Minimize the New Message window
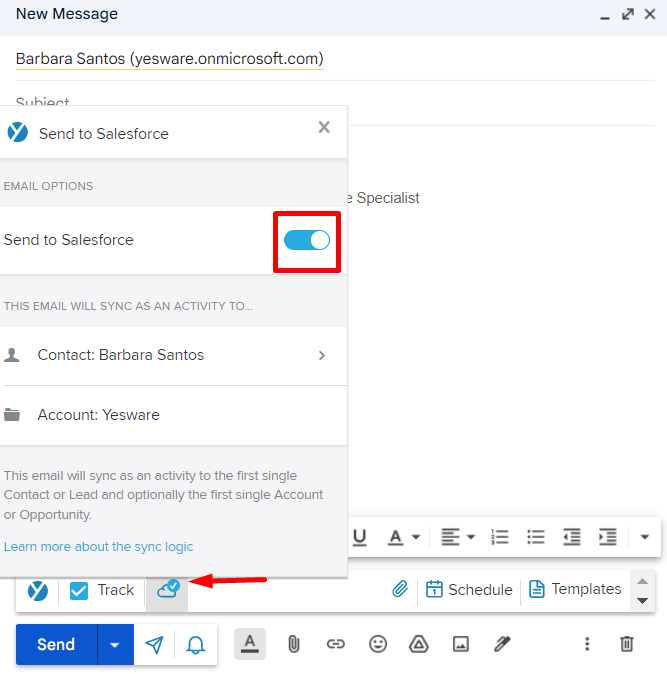This screenshot has height=674, width=667. pyautogui.click(x=605, y=16)
